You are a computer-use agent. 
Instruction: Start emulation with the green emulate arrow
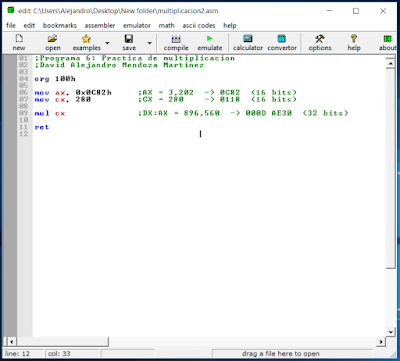(210, 43)
